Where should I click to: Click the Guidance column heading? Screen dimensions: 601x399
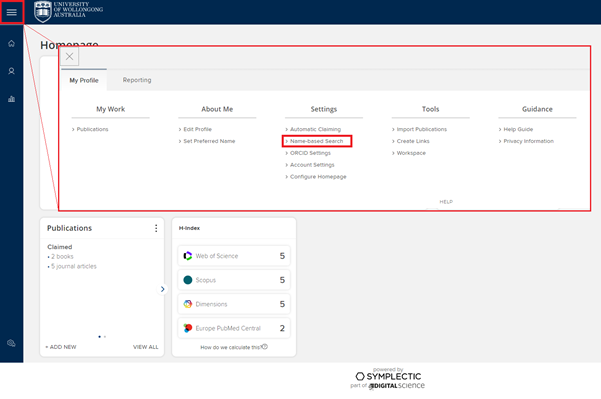click(x=537, y=109)
